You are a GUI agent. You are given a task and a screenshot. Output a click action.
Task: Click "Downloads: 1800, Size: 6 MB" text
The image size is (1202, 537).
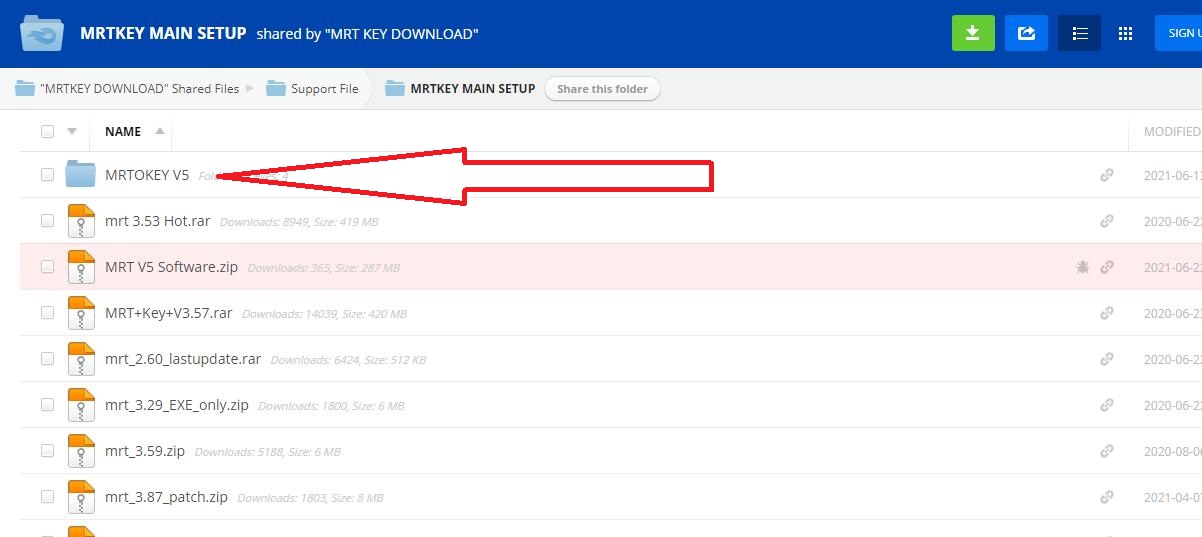tap(331, 406)
